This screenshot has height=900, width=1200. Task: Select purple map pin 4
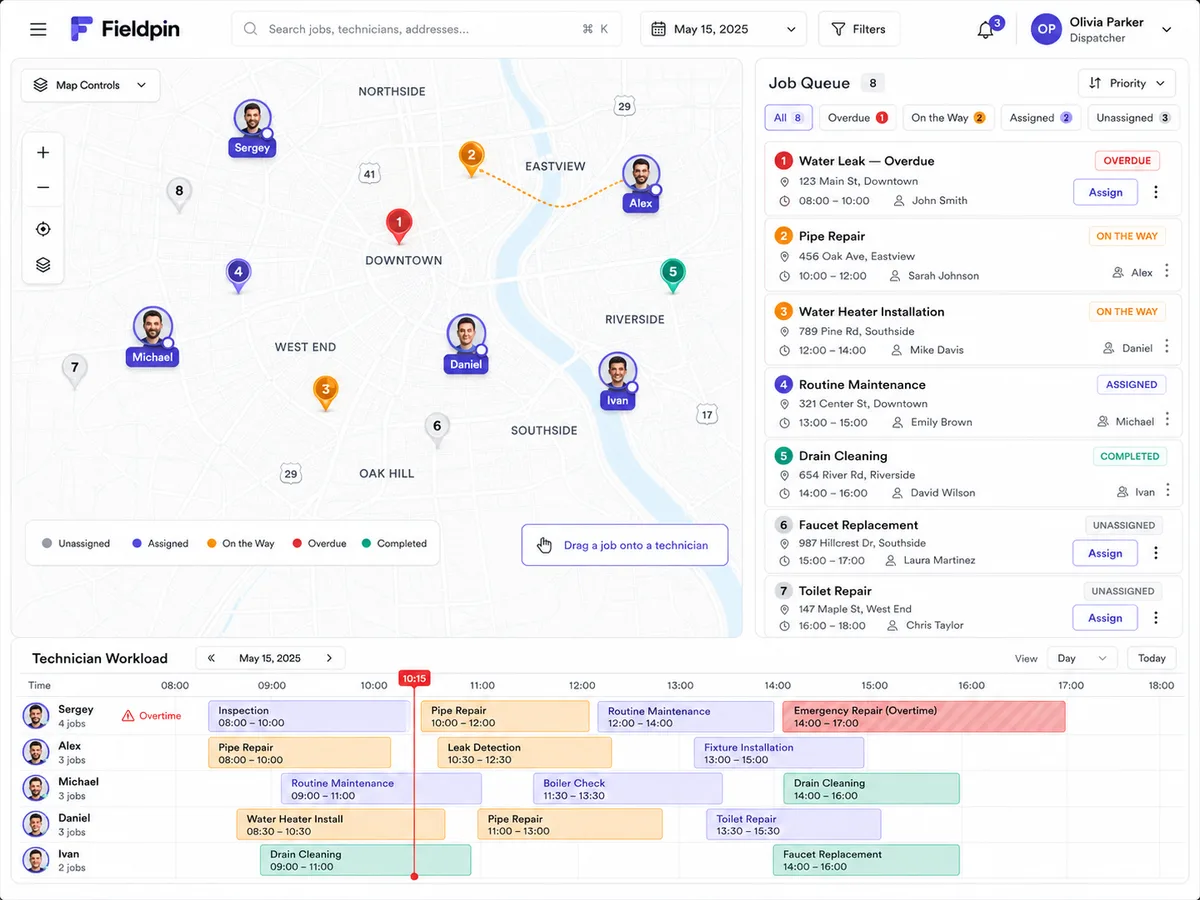pyautogui.click(x=238, y=275)
